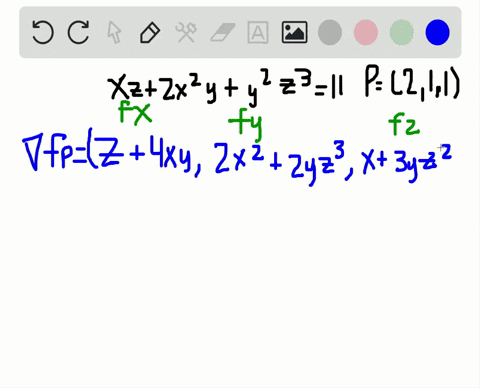Select the text box tool
Screen dimensions: 480x388
258,32
